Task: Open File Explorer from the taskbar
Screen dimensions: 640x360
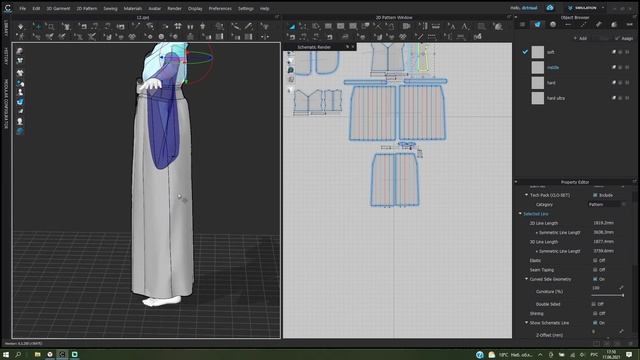Action: click(x=37, y=355)
